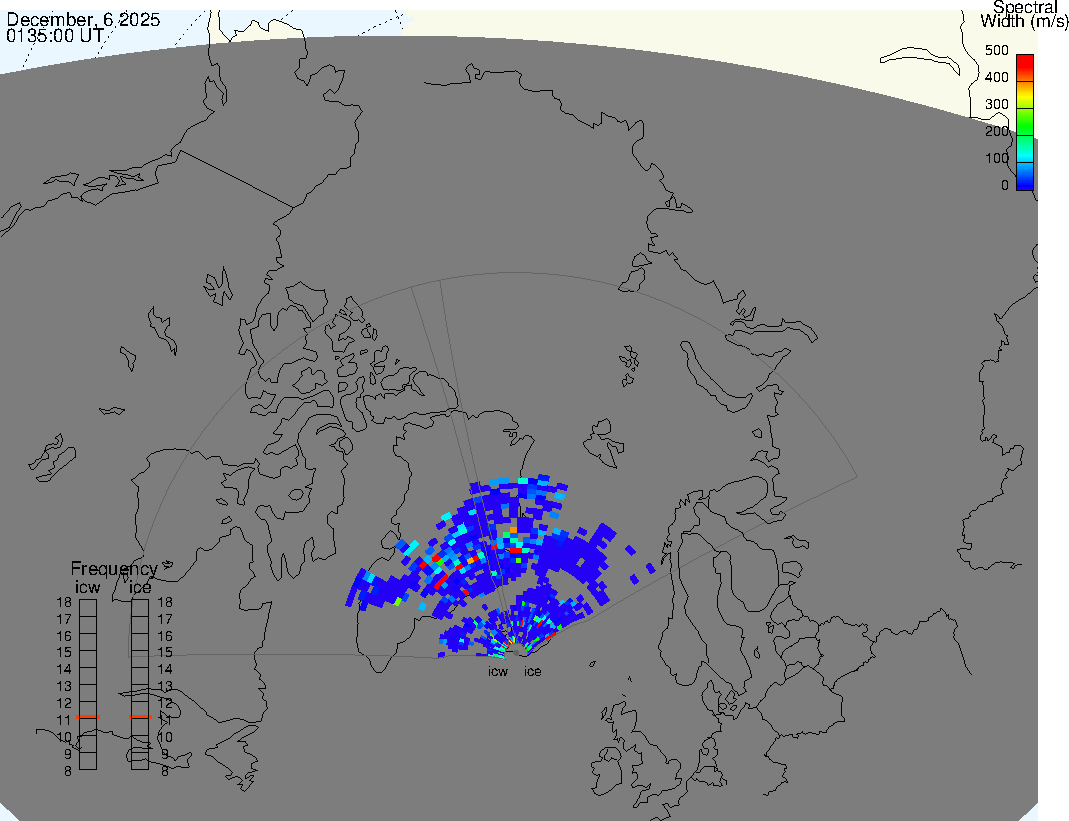Click the 8 label beside the icw frequency bar
The image size is (1069, 821).
(68, 771)
